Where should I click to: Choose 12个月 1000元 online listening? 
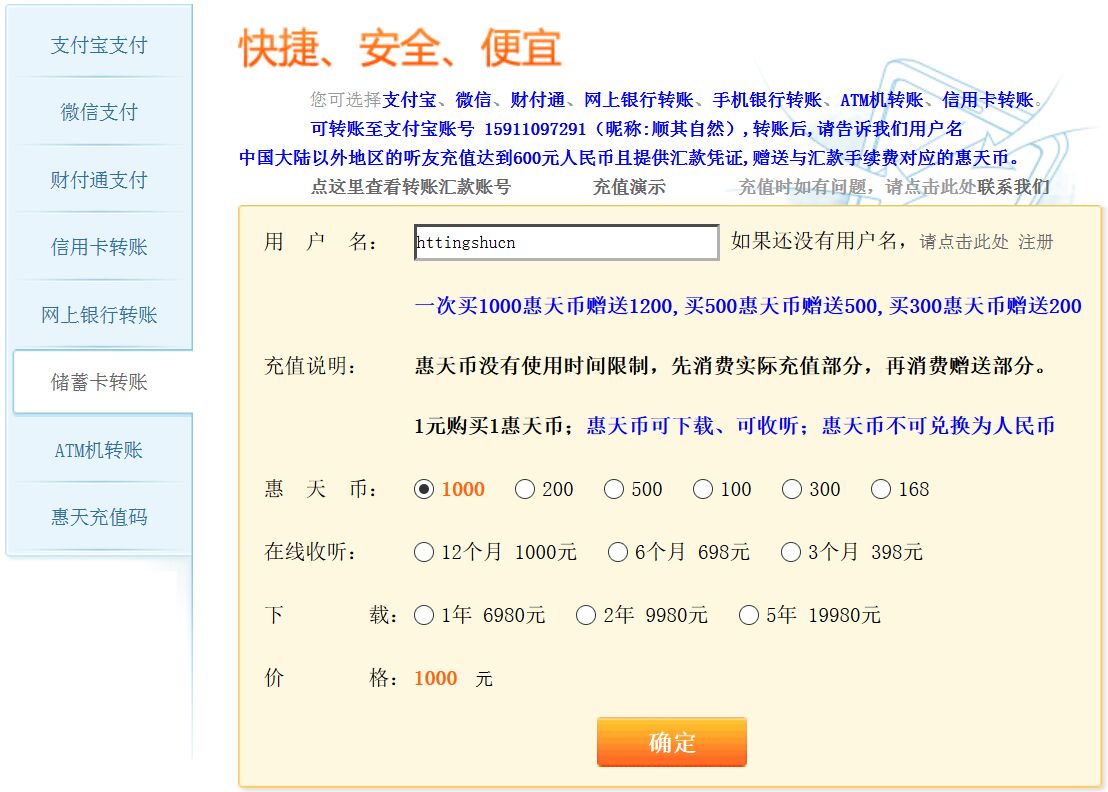coord(424,552)
